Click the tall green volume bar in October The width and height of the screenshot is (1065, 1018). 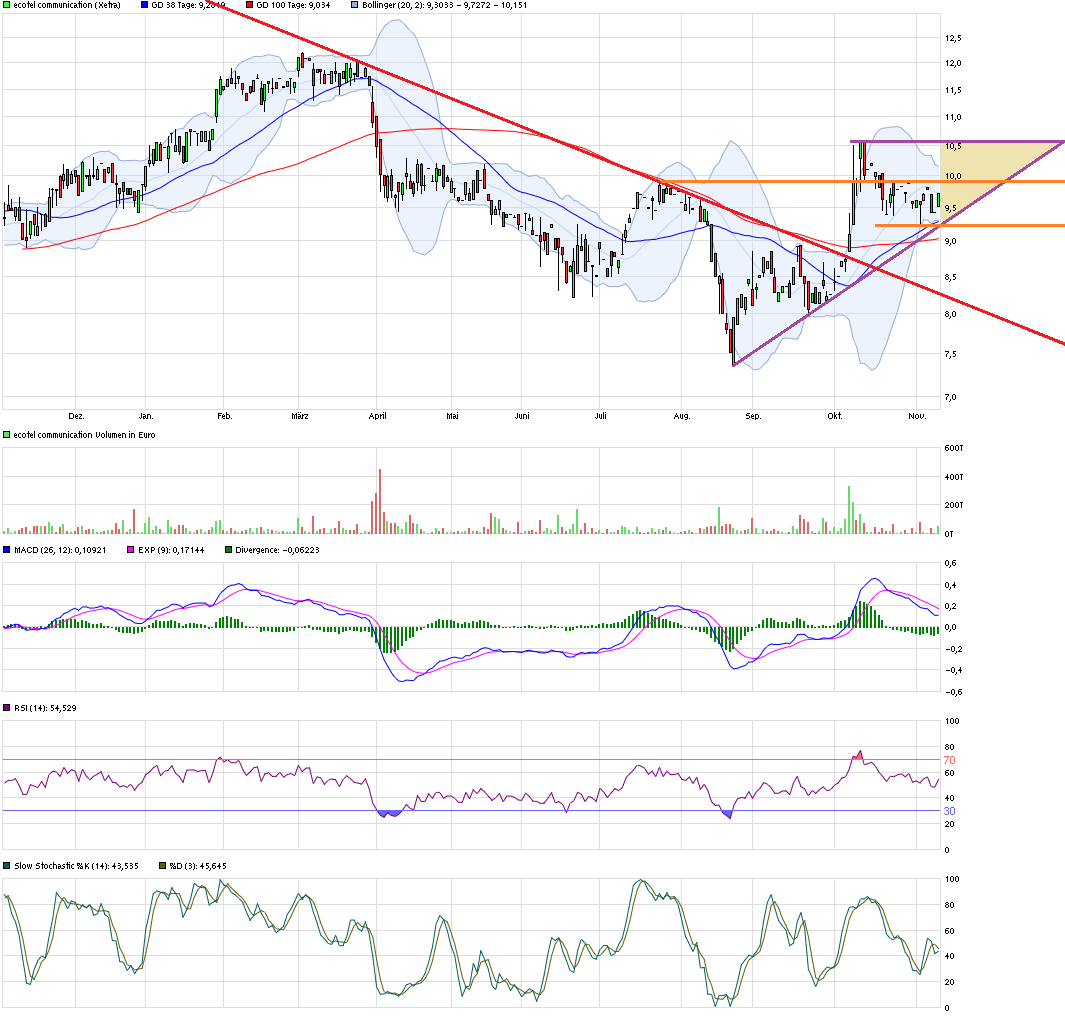tap(849, 510)
